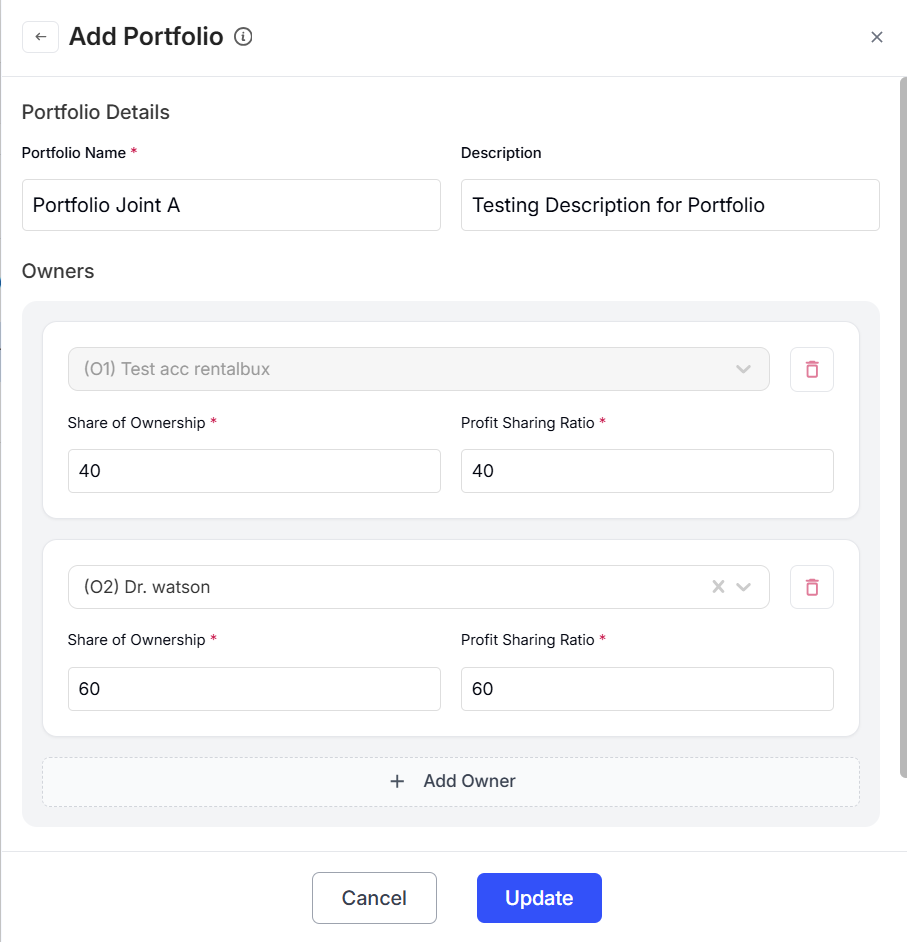Delete the (O2) Dr. watson owner
This screenshot has height=942, width=907.
click(811, 587)
